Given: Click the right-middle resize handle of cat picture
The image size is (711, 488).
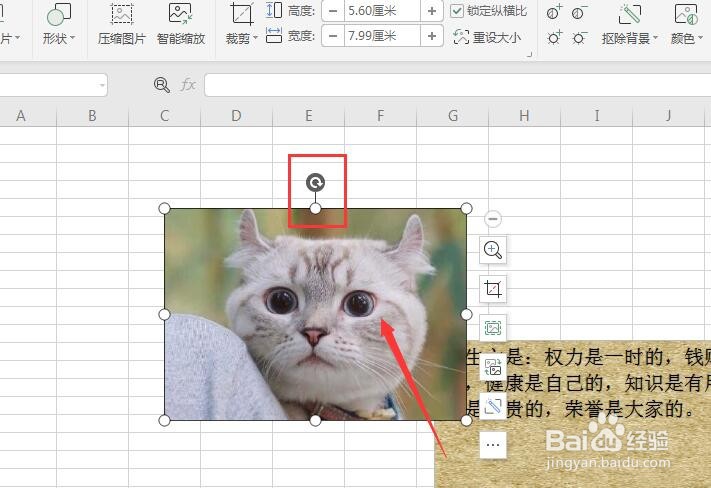Looking at the screenshot, I should point(466,314).
